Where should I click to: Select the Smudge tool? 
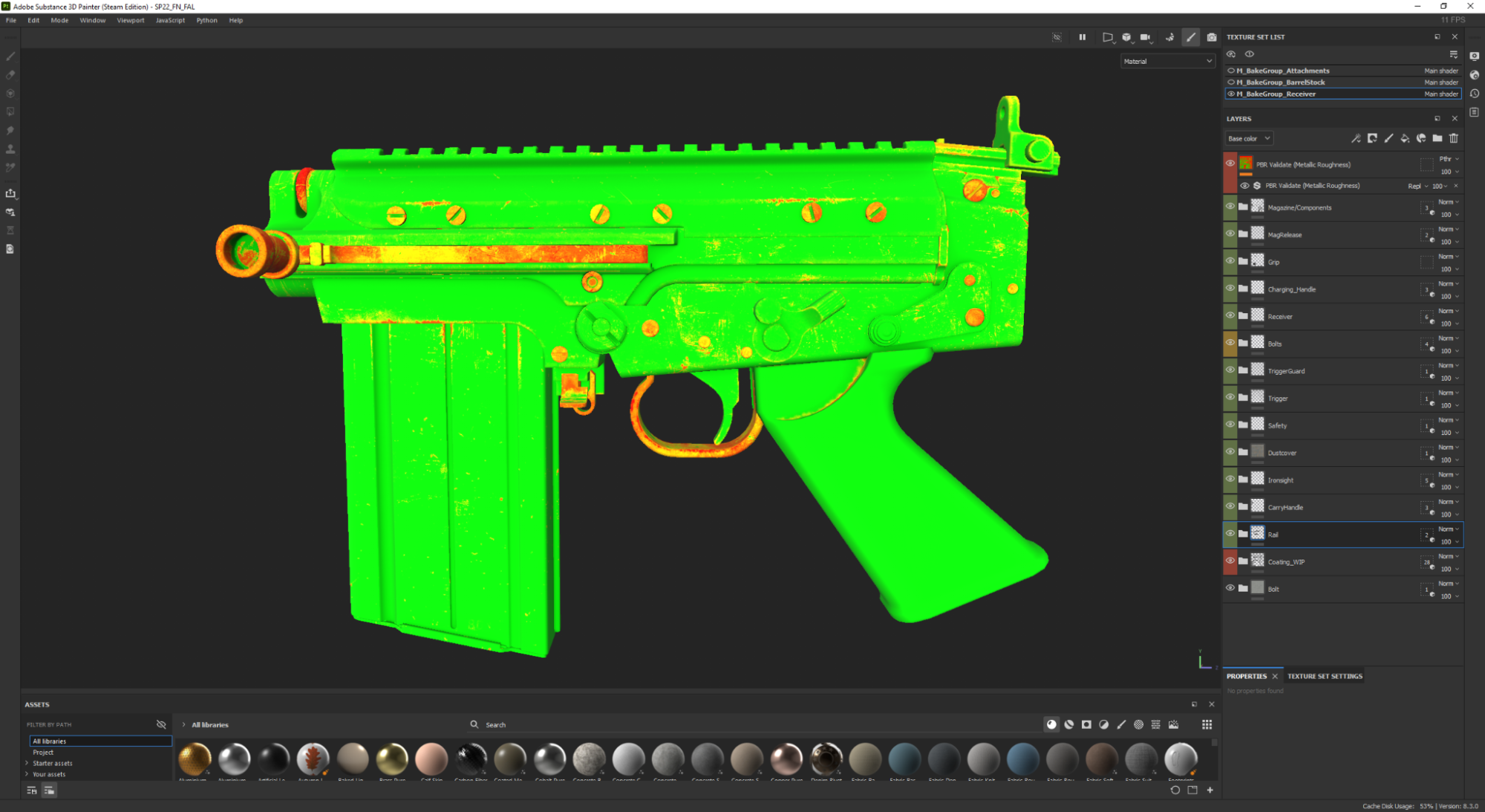click(x=10, y=130)
